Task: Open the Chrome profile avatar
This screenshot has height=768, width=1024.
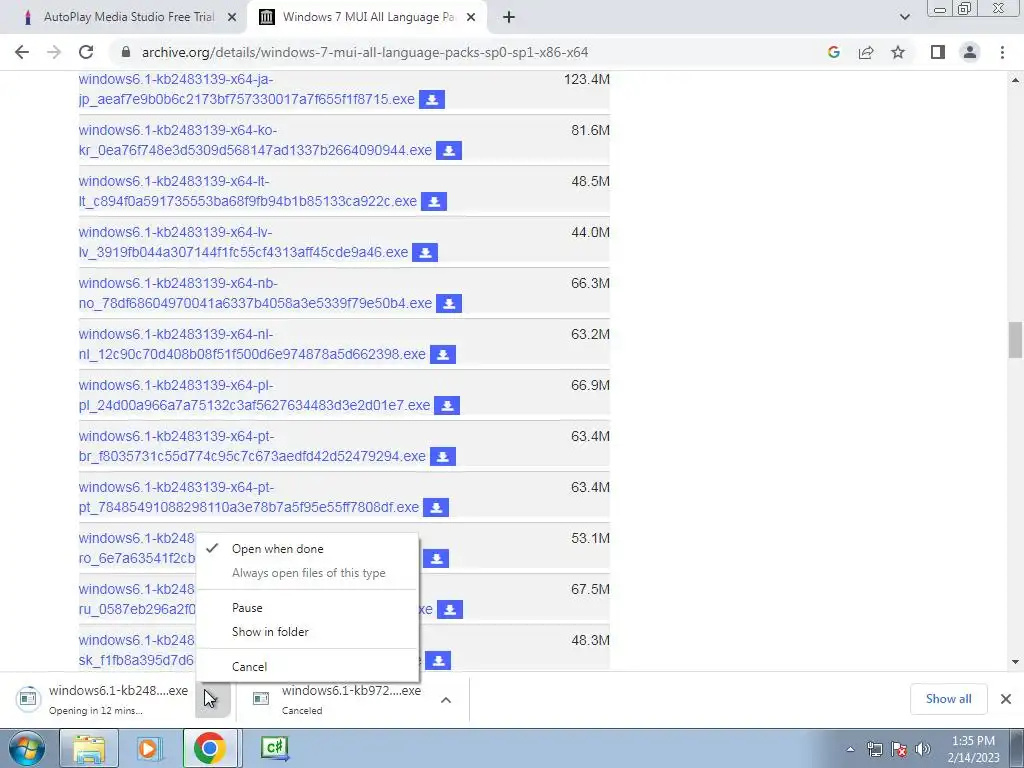Action: (970, 52)
